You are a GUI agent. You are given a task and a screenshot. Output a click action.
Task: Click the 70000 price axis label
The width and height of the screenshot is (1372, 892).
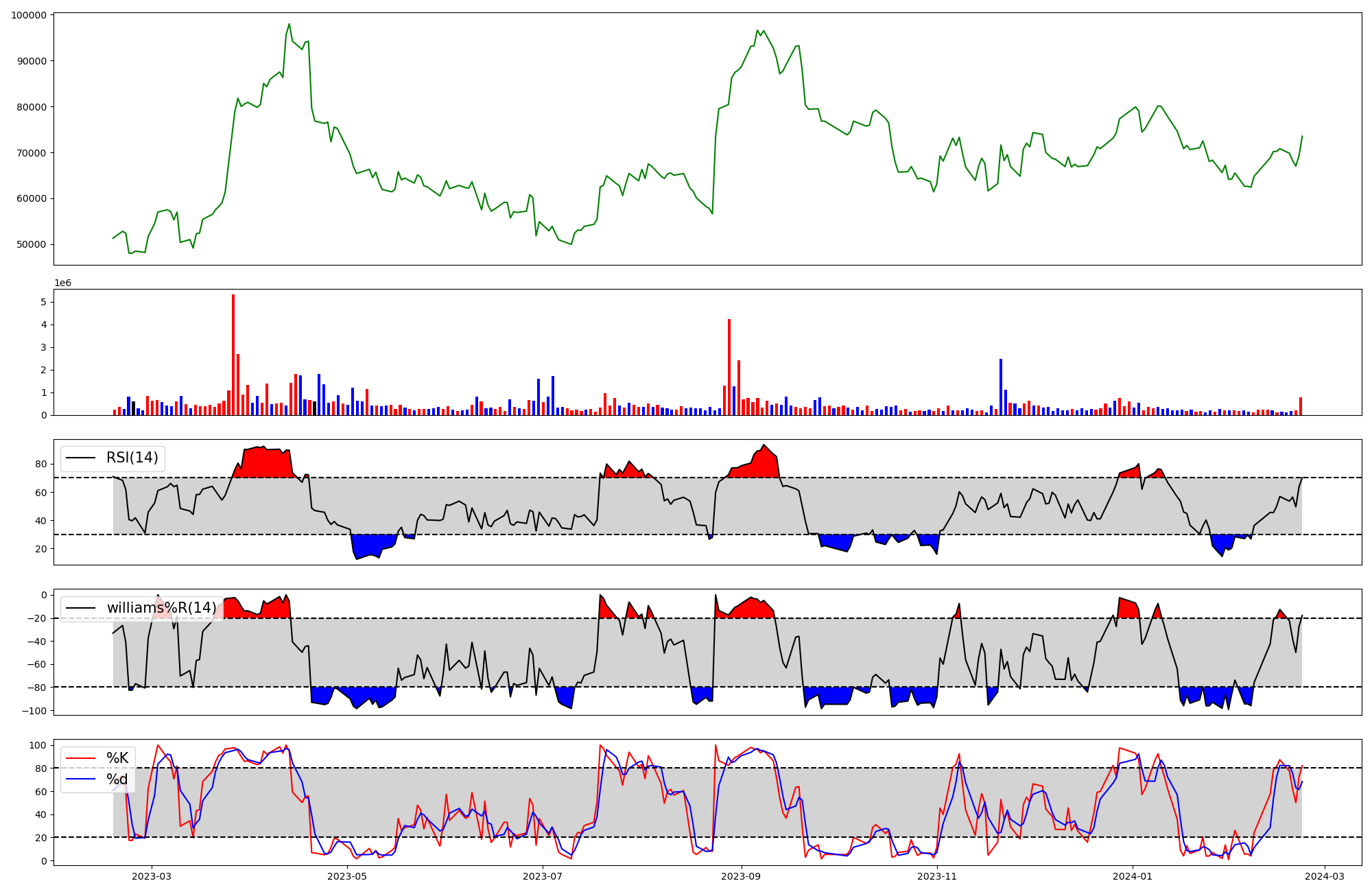tap(32, 153)
